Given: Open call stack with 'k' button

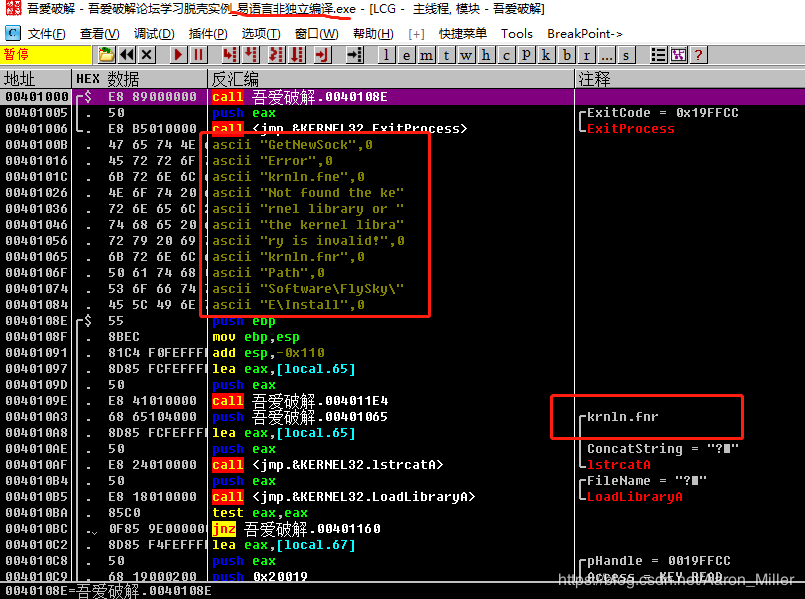Looking at the screenshot, I should pos(547,55).
